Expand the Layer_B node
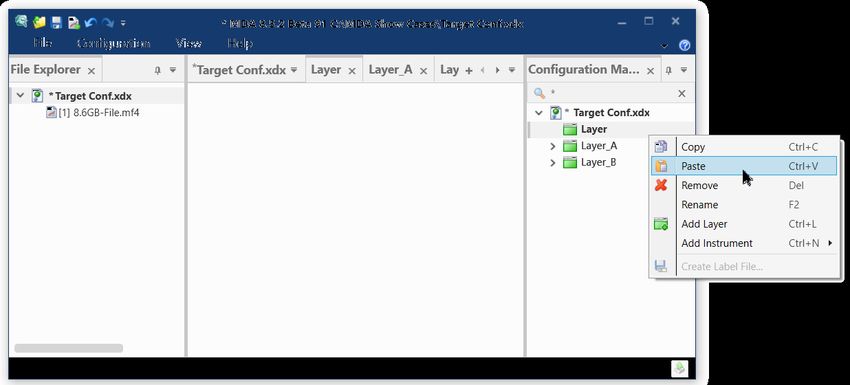 pos(552,162)
